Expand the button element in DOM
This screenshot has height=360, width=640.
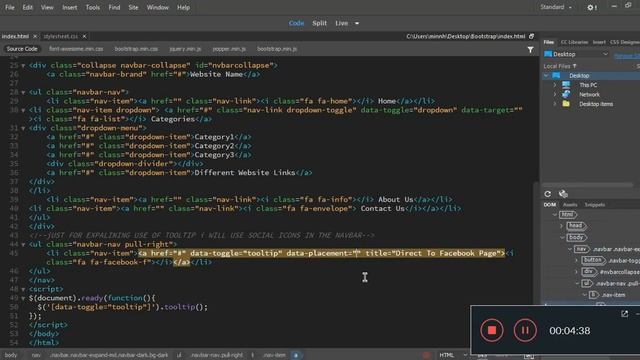click(576, 260)
